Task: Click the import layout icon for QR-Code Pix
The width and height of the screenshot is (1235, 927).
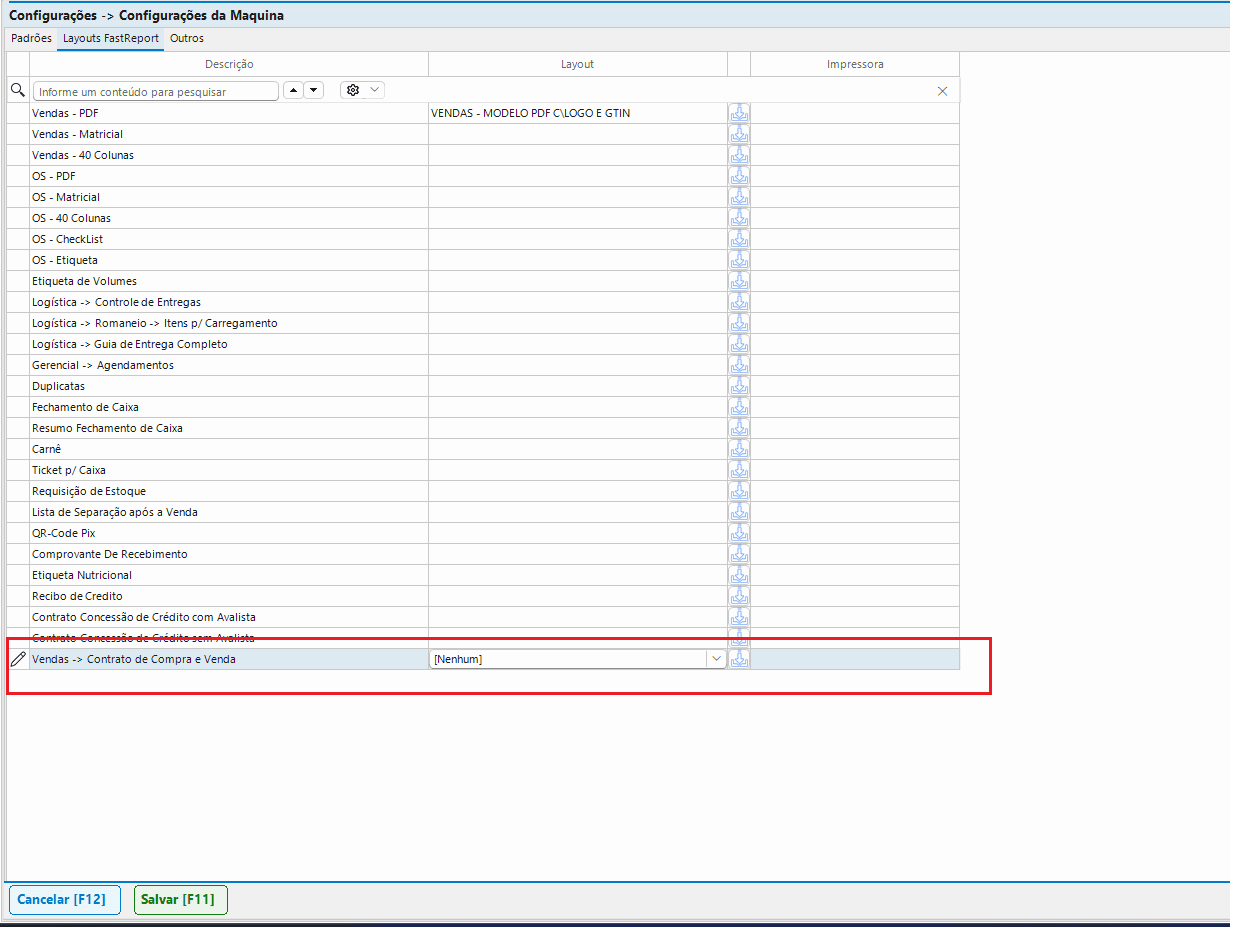Action: tap(739, 533)
